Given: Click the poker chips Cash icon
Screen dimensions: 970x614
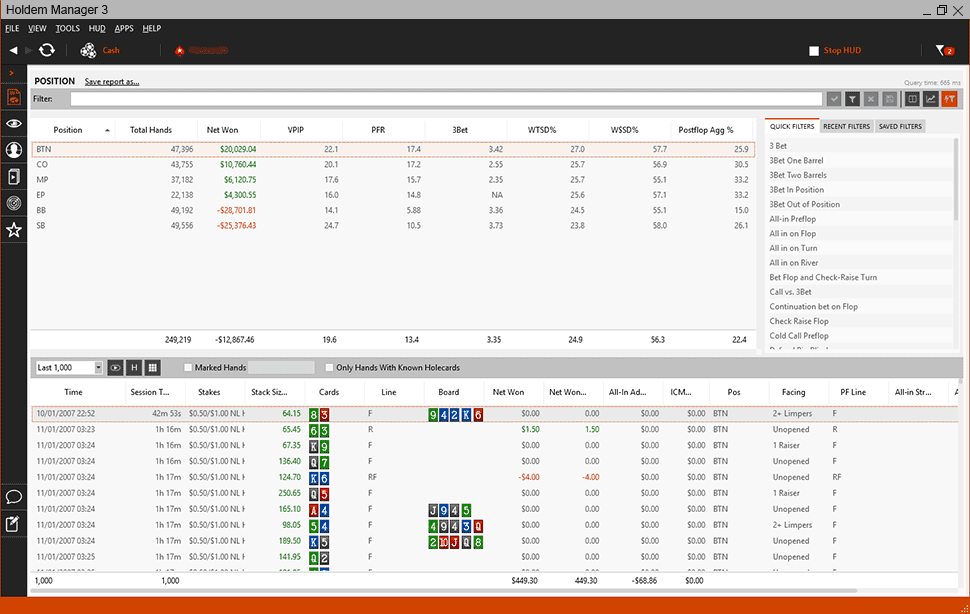Looking at the screenshot, I should pyautogui.click(x=88, y=50).
